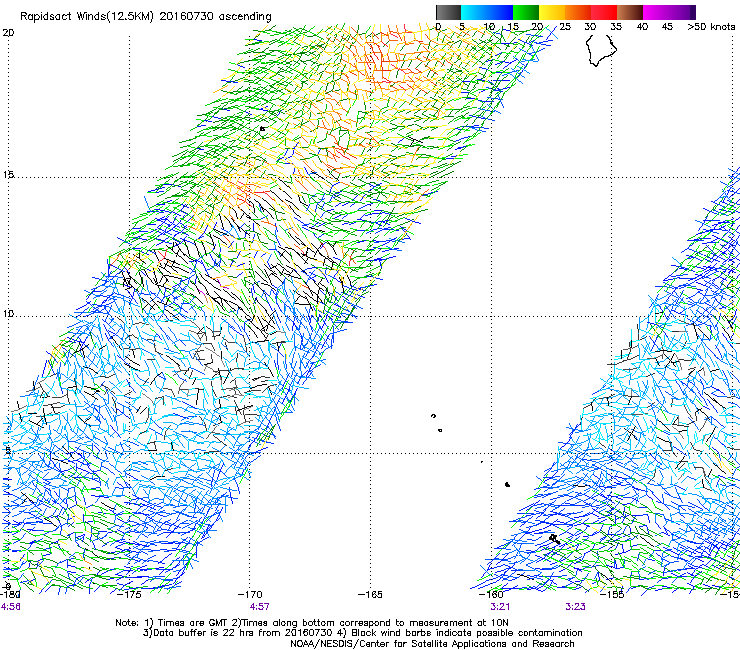Select the orange 25-30 knots legend segment
740x650 pixels.
click(x=578, y=12)
